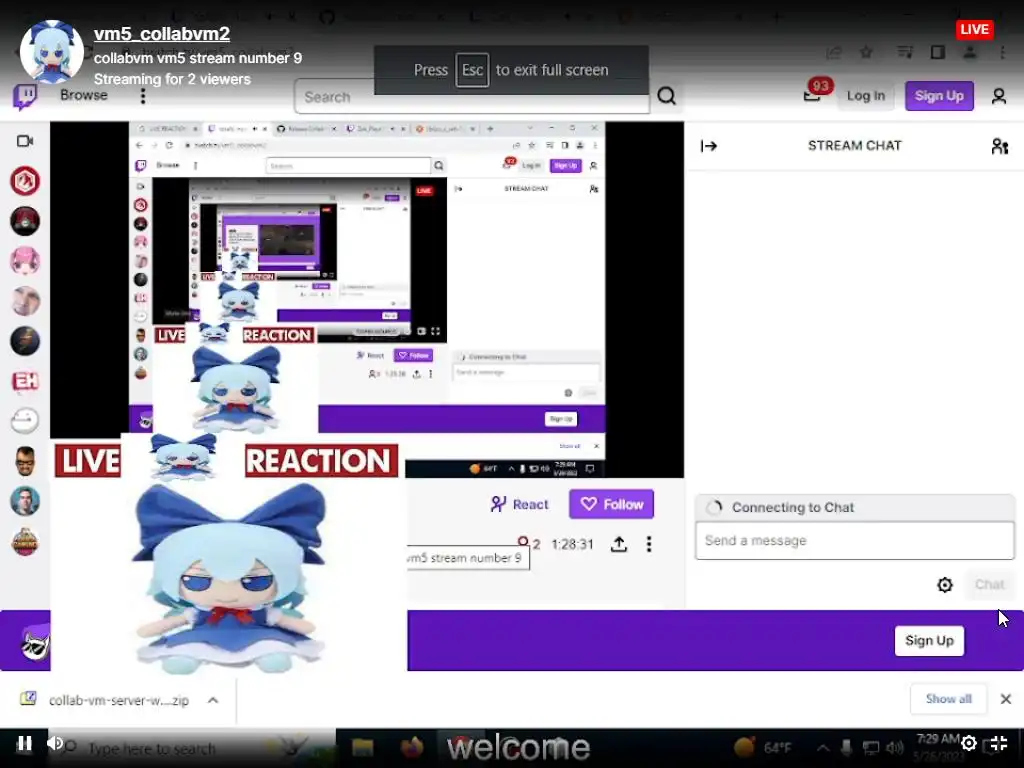Viewport: 1024px width, 768px height.
Task: Click the red LIVE badge at top right
Action: [x=974, y=29]
